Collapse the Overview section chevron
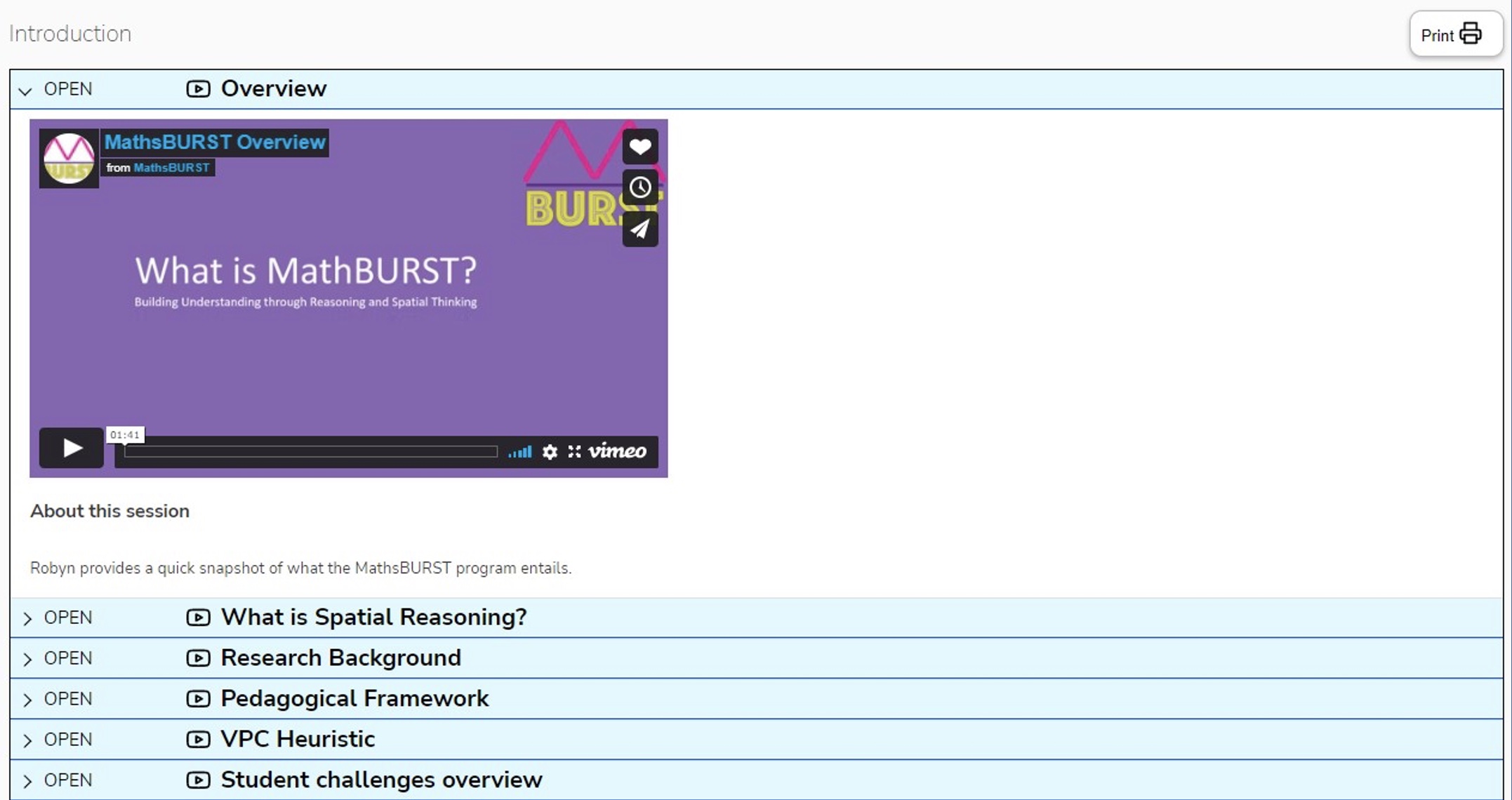Image resolution: width=1512 pixels, height=800 pixels. pos(26,91)
